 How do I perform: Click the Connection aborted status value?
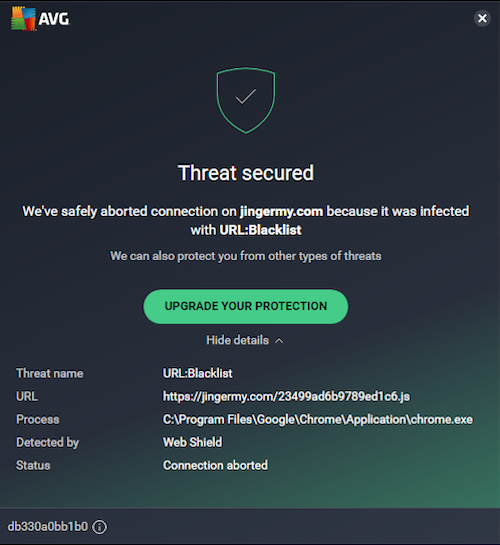[x=215, y=465]
